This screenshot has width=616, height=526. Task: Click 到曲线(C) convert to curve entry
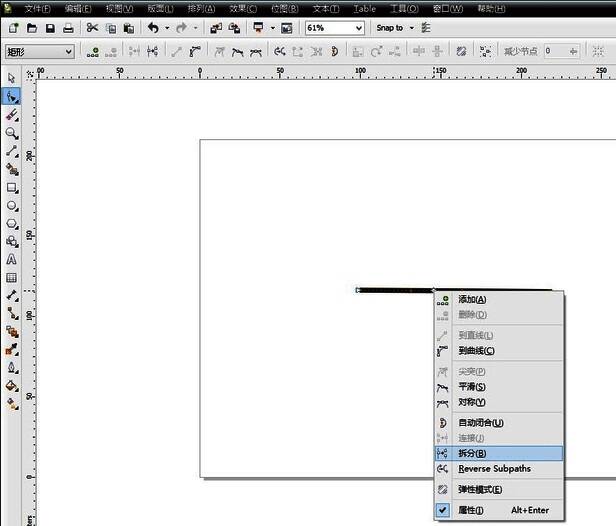coord(476,351)
